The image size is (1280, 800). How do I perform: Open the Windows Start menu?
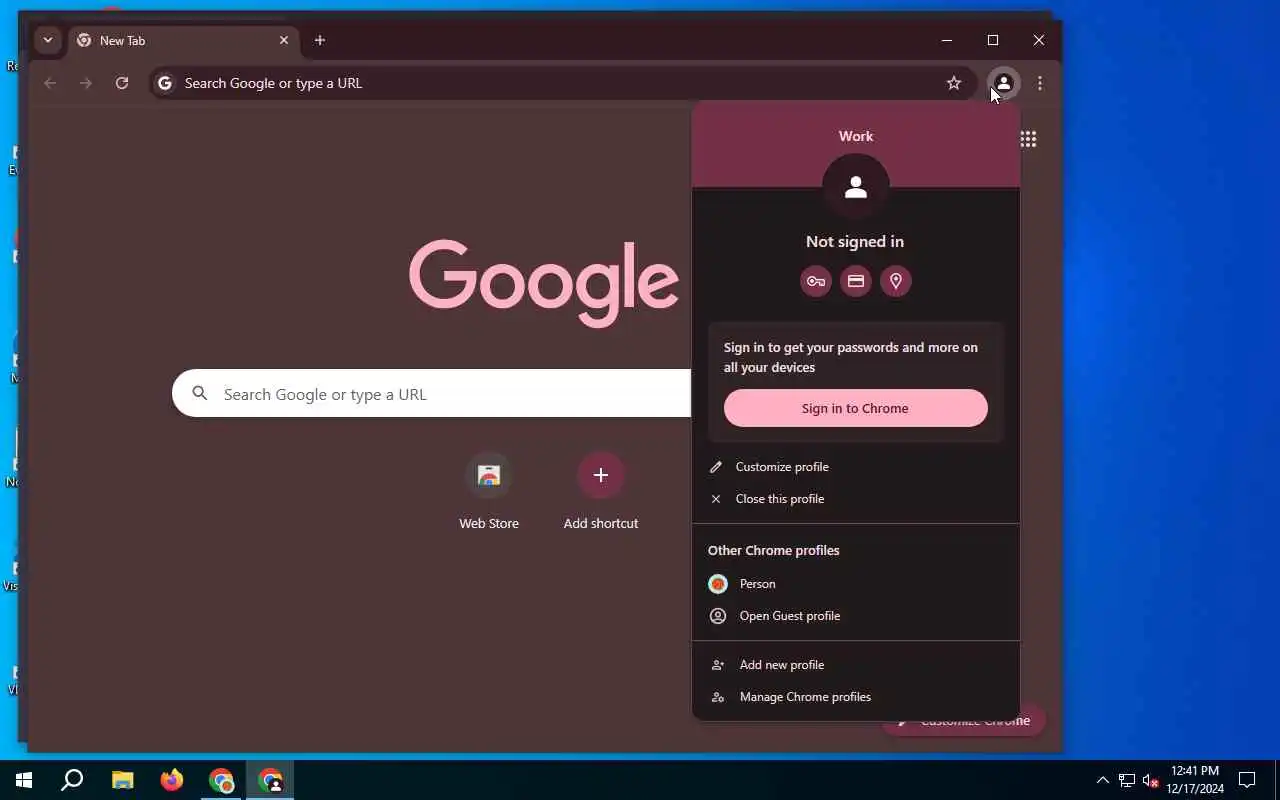pos(24,780)
